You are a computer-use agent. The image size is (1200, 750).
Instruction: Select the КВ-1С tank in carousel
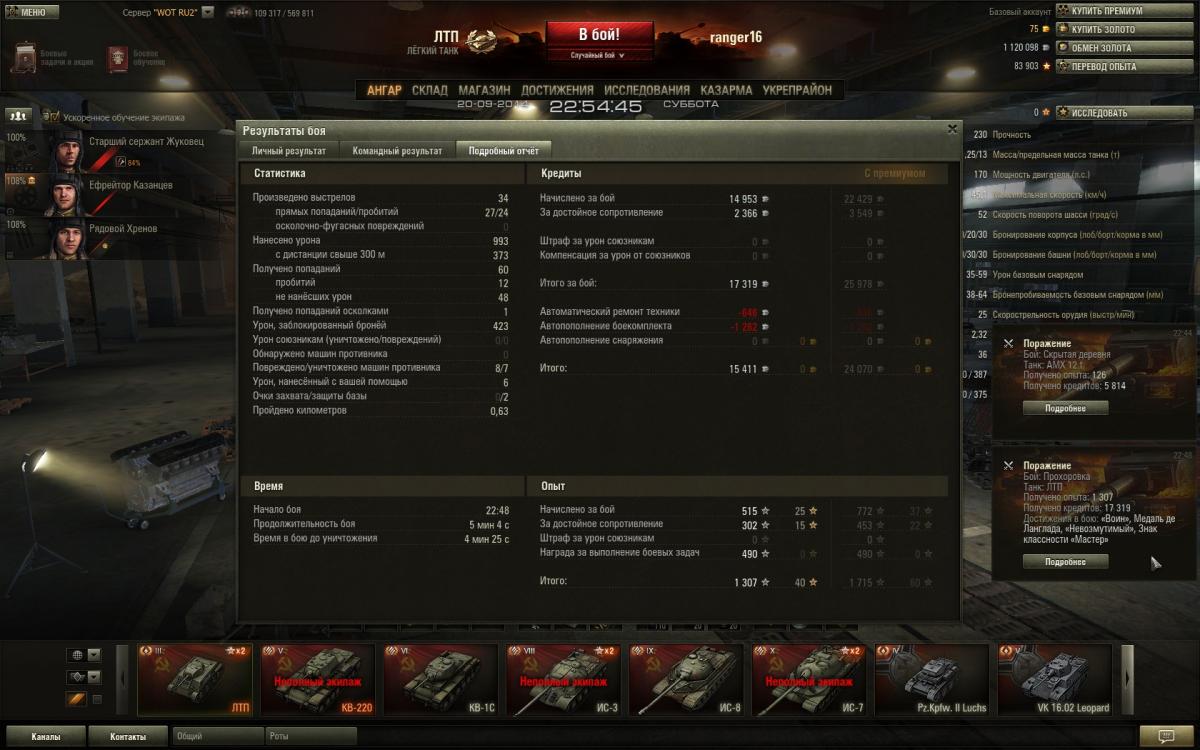(439, 680)
